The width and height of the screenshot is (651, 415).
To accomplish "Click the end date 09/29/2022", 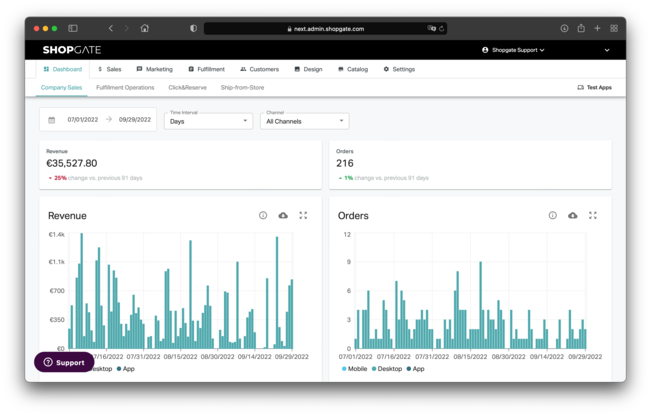I will point(135,120).
